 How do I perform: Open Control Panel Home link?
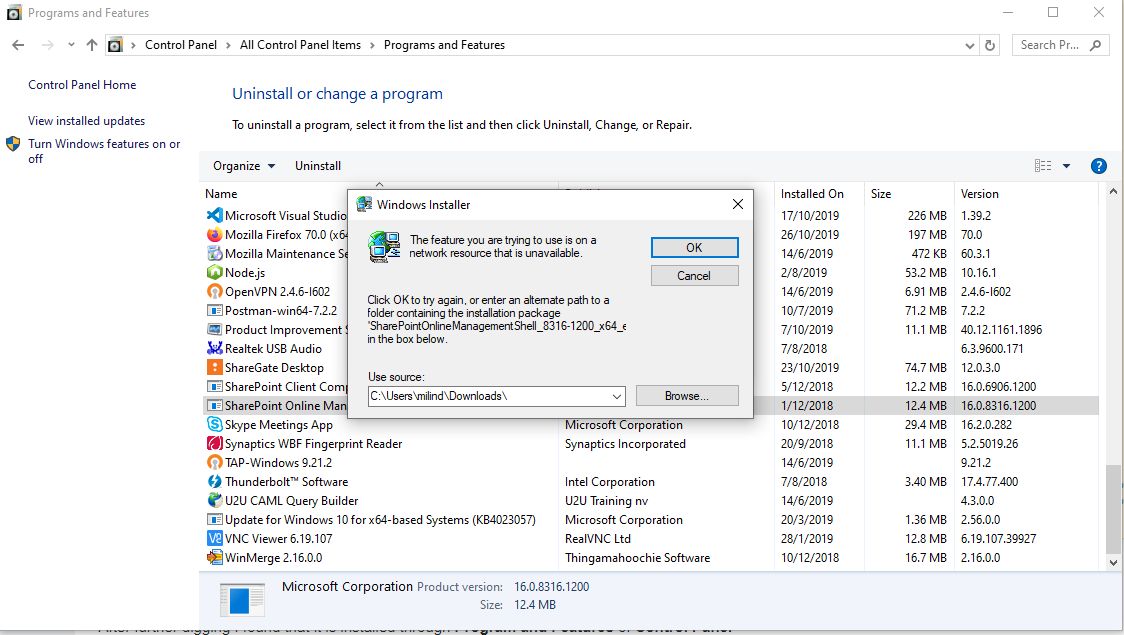pos(82,85)
